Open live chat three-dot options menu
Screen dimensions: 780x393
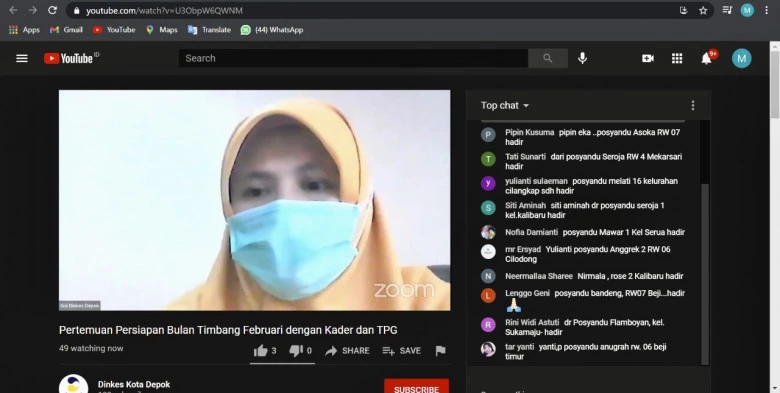pos(692,105)
